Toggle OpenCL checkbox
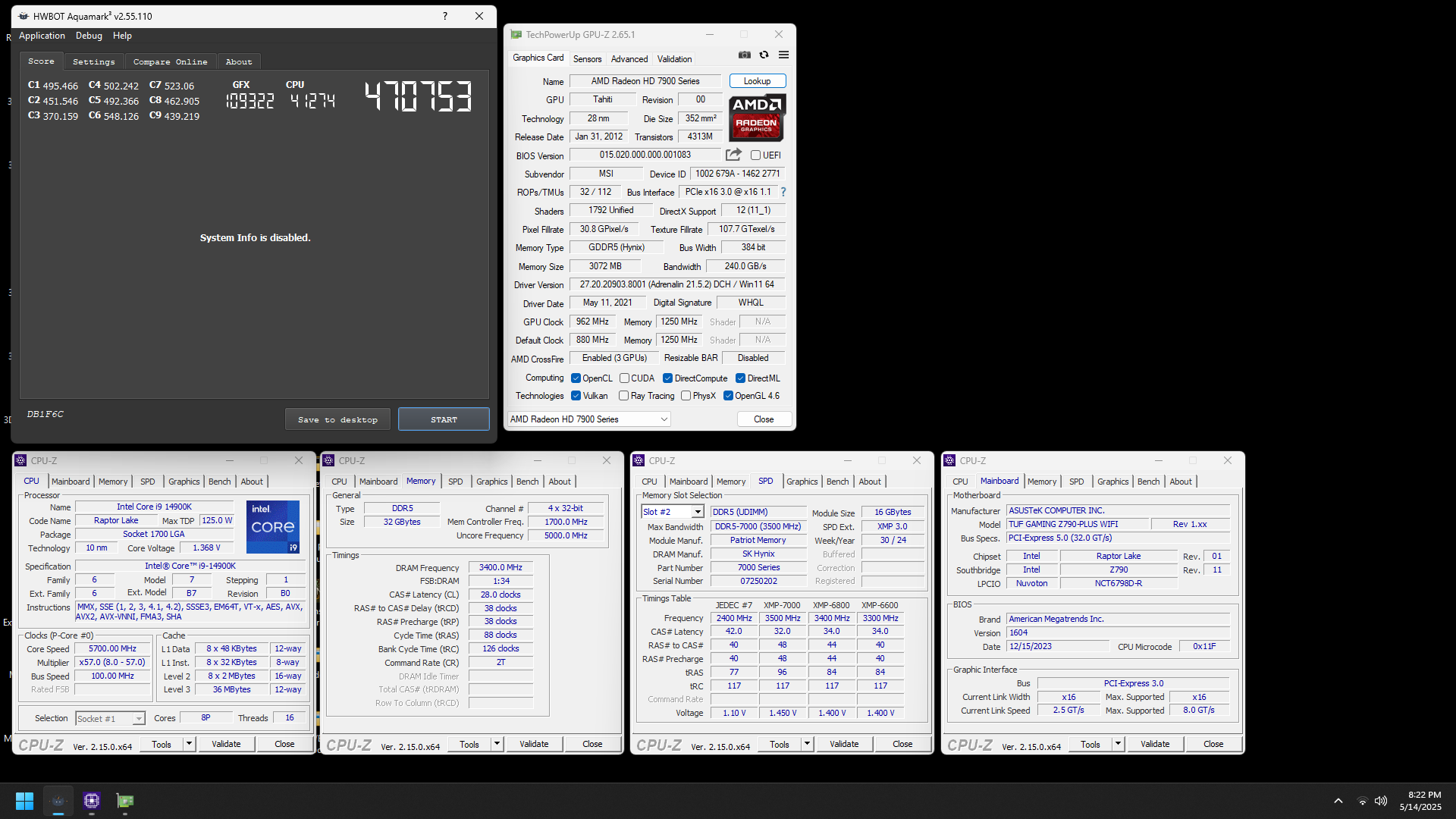Image resolution: width=1456 pixels, height=819 pixels. [x=576, y=378]
